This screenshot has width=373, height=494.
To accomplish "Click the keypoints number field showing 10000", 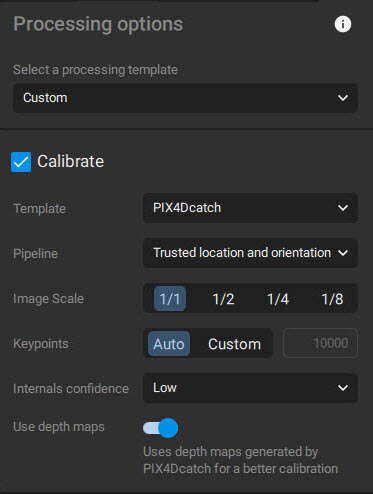I will click(x=320, y=343).
